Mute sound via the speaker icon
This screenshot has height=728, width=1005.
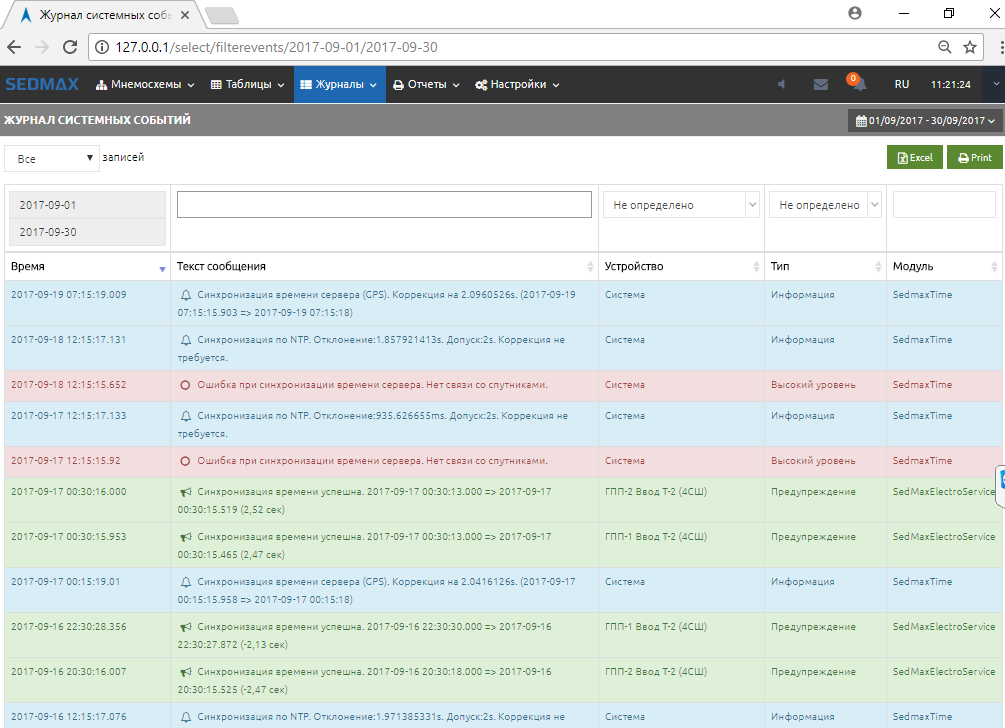(x=782, y=85)
